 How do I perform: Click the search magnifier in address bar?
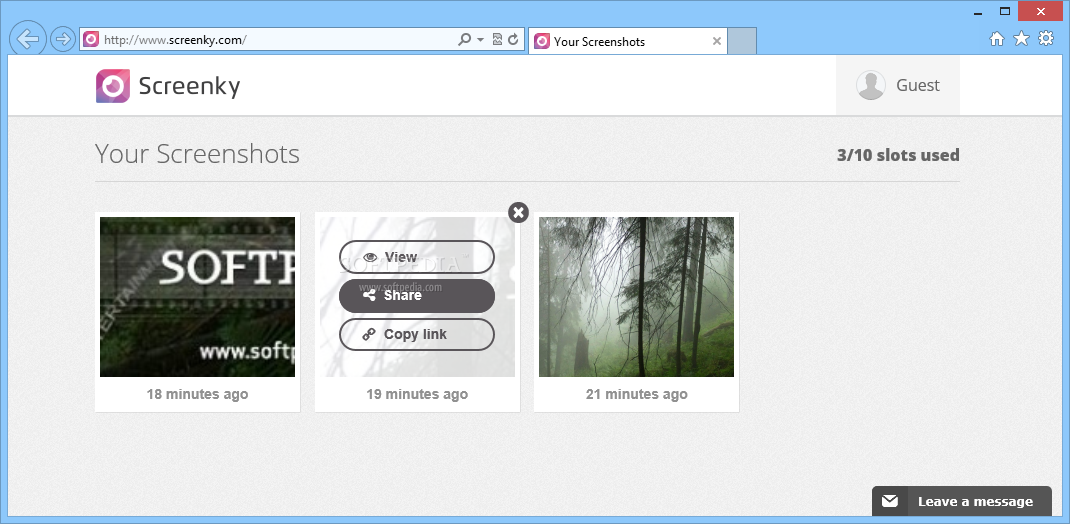pyautogui.click(x=465, y=40)
